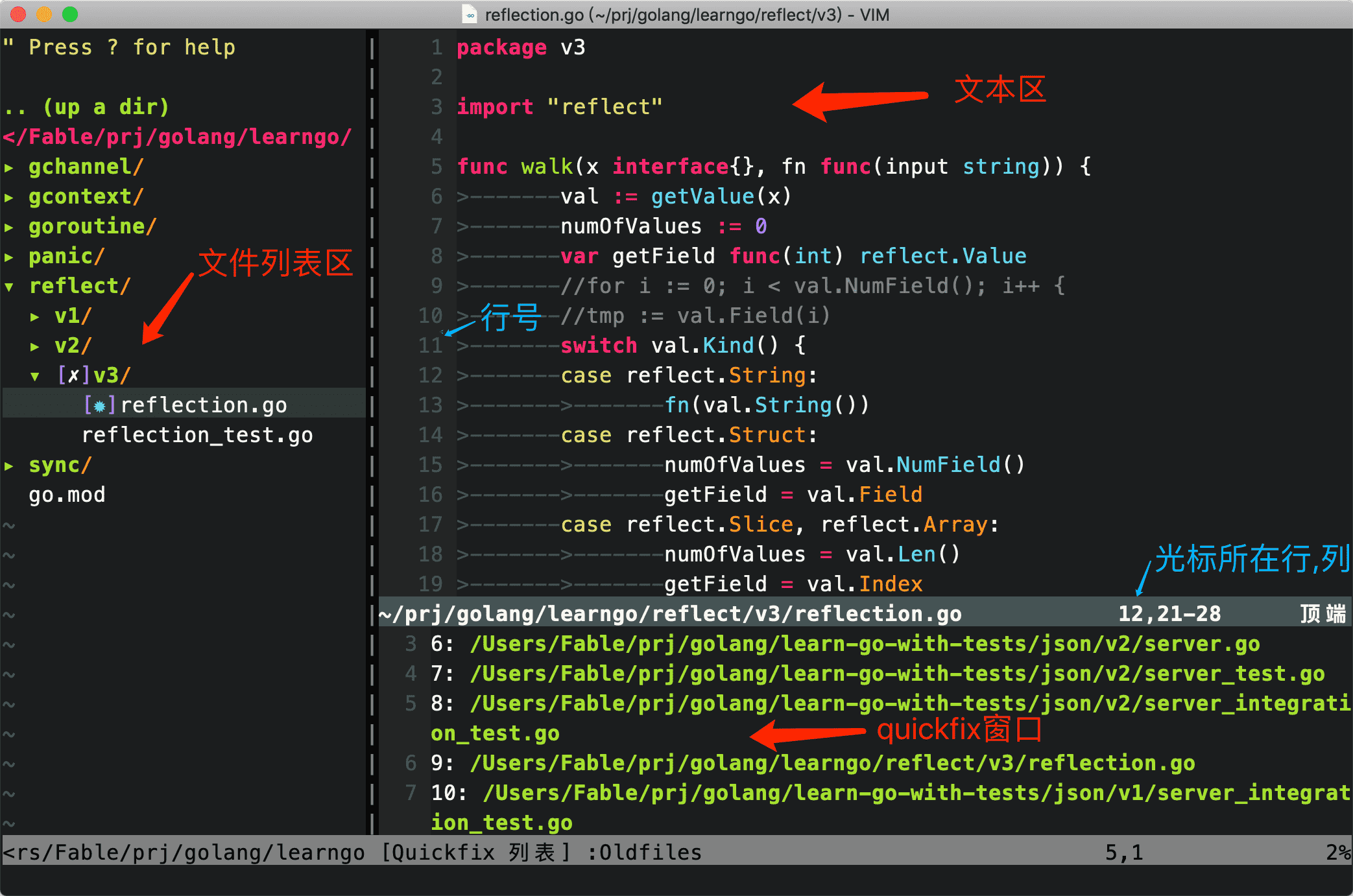Open go.mod from the file tree

(x=67, y=495)
